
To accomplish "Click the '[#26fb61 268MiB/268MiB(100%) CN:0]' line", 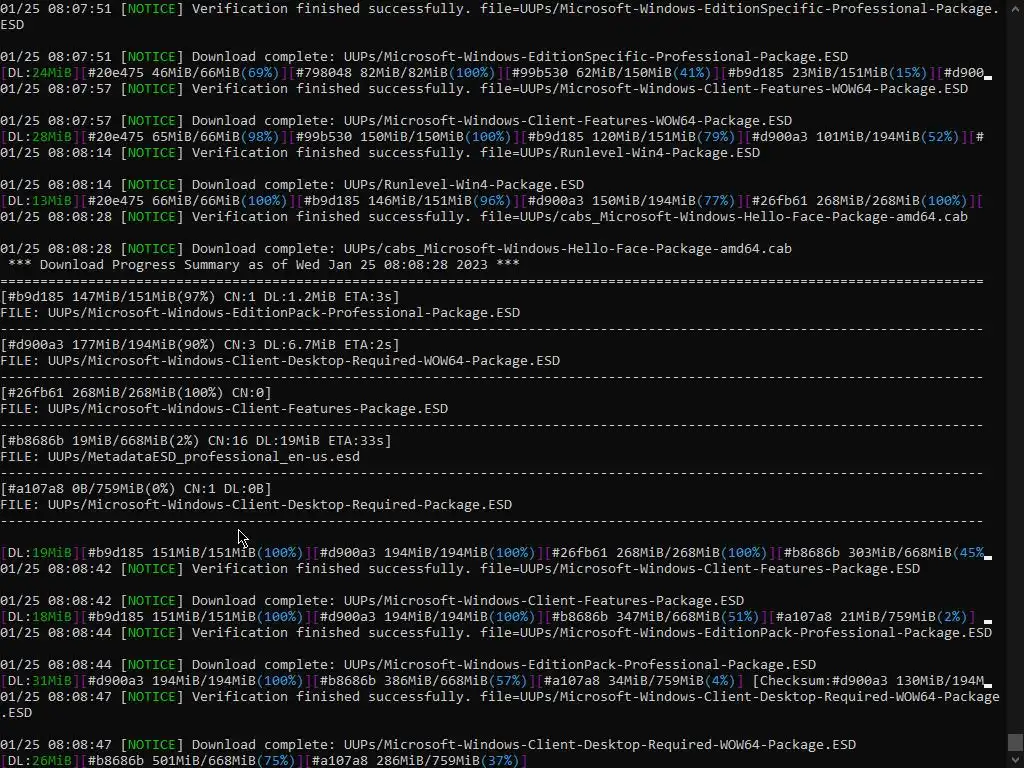I will click(x=136, y=392).
